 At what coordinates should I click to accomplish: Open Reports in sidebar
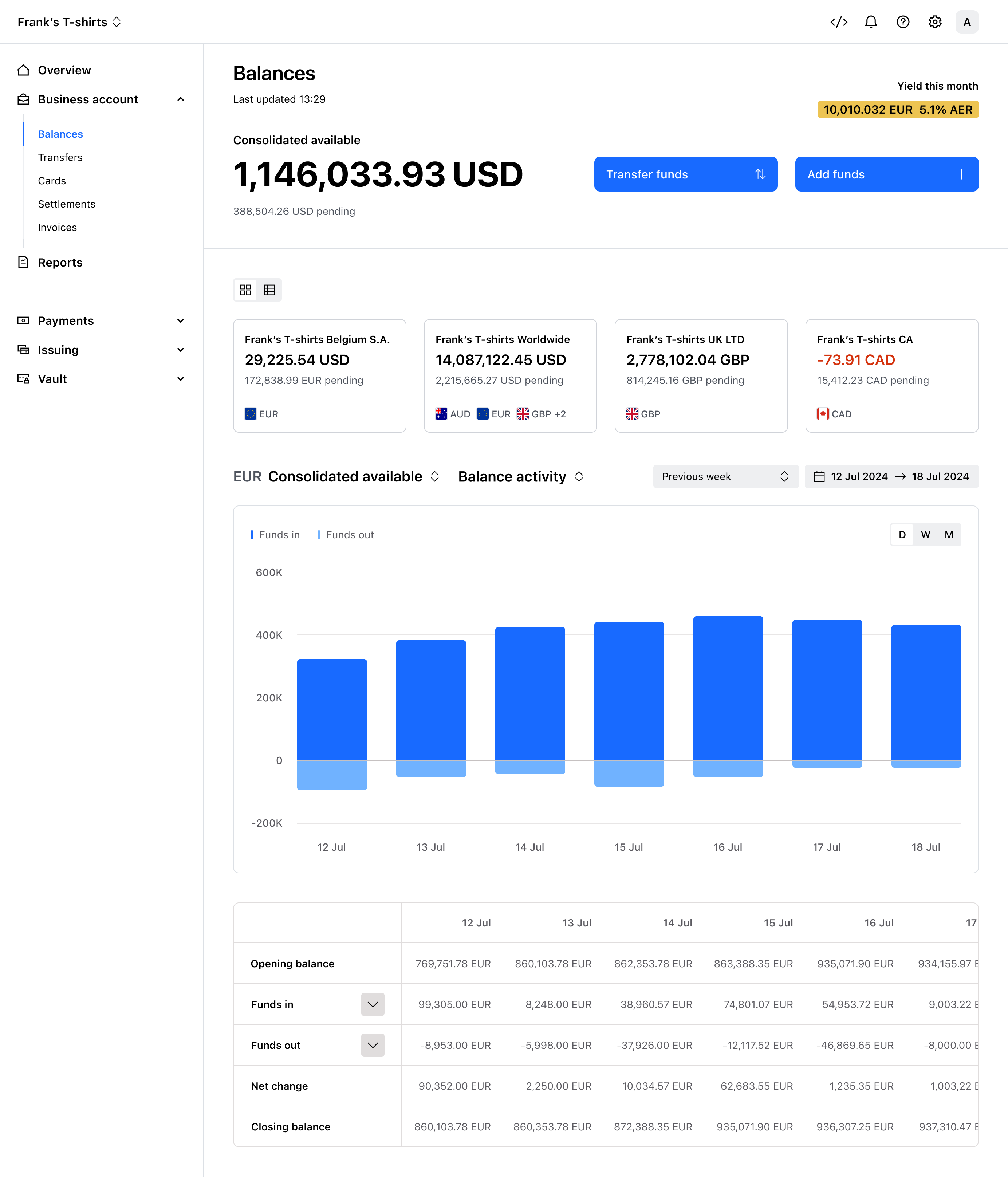point(60,263)
